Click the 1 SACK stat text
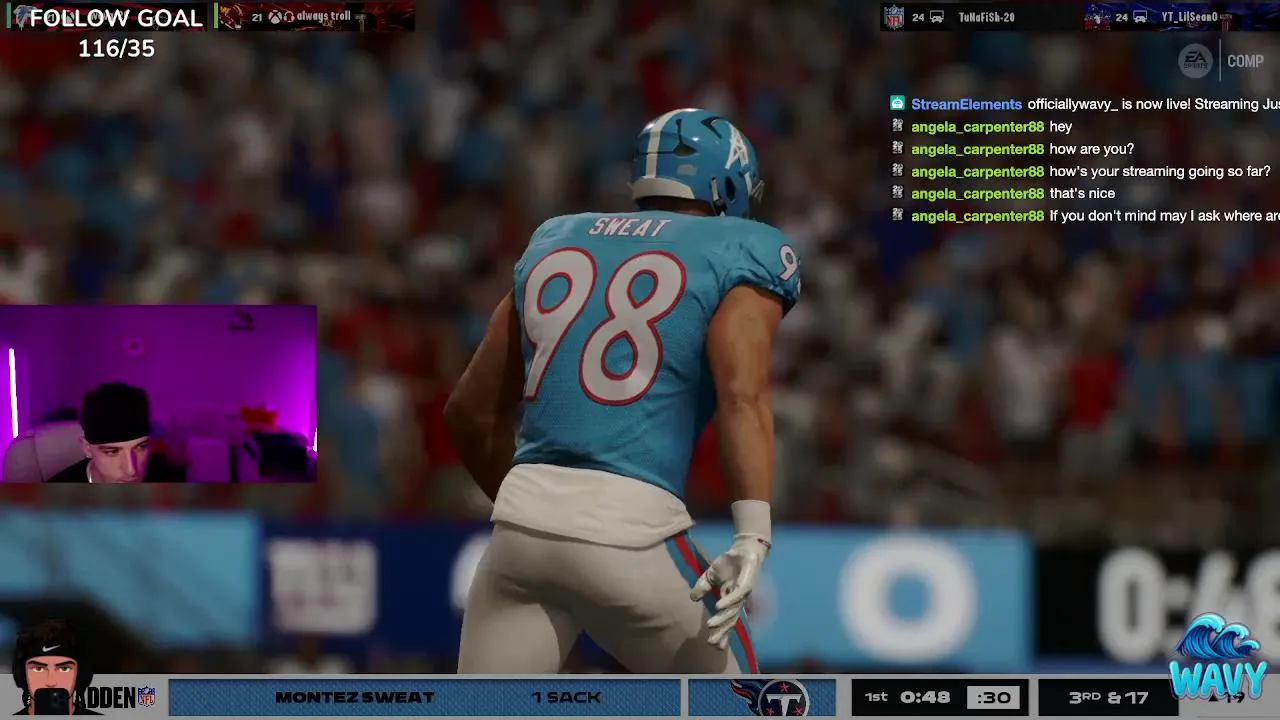Screen dimensions: 1280x720 coord(566,697)
